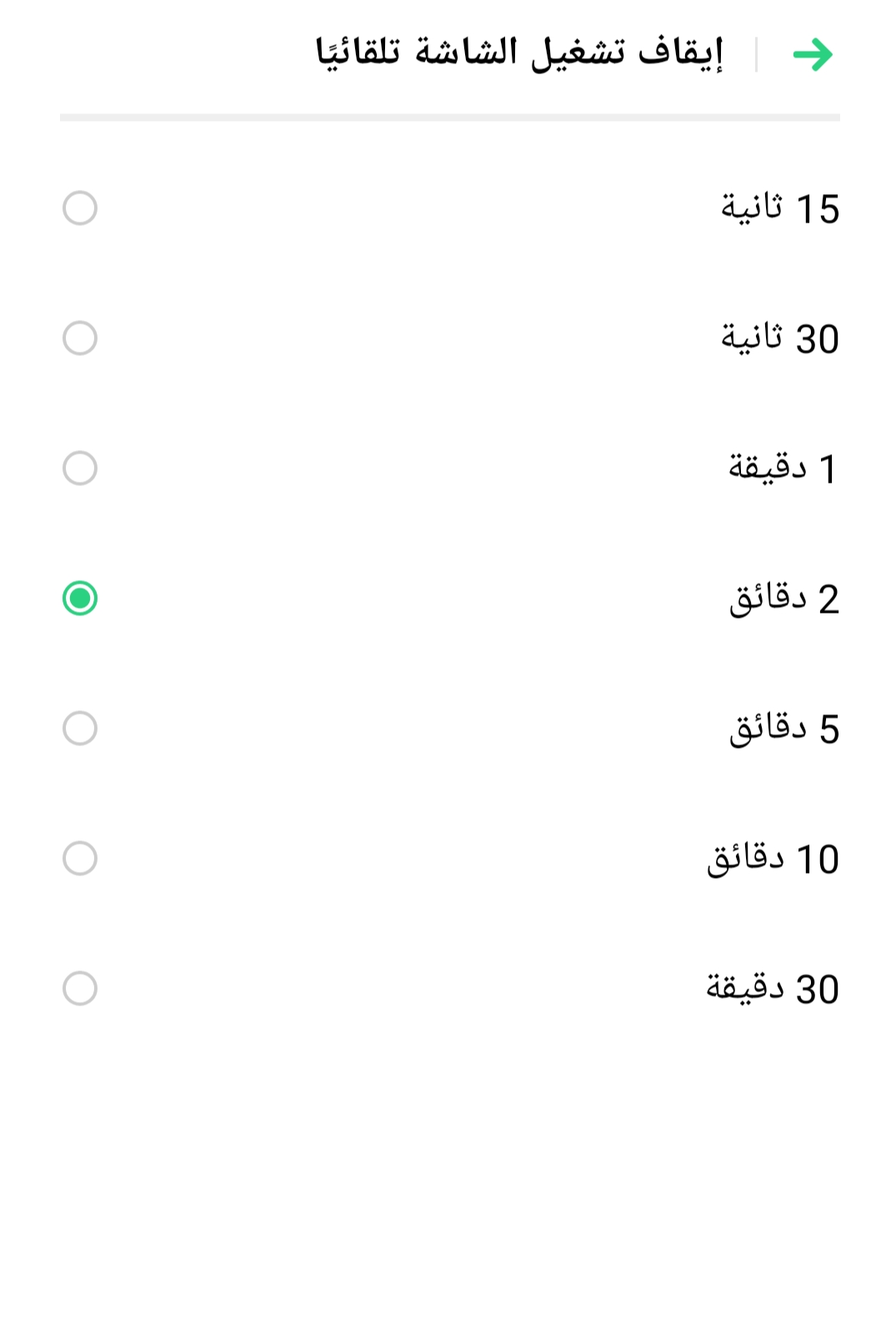This screenshot has height=1329, width=896.
Task: Enable the 1 minute radio option
Action: [x=80, y=469]
